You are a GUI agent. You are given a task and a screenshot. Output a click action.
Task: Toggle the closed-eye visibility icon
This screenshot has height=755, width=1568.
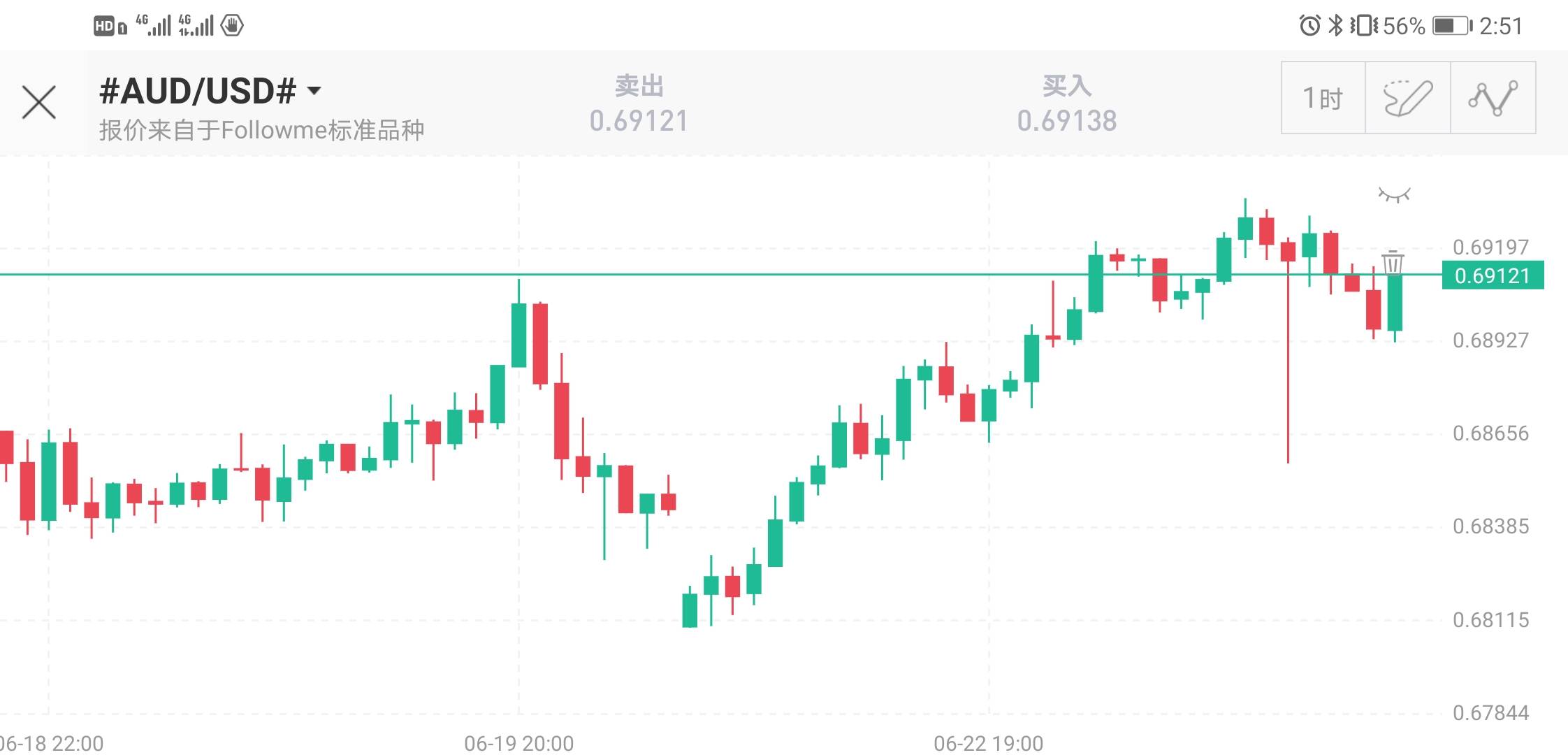tap(1394, 195)
